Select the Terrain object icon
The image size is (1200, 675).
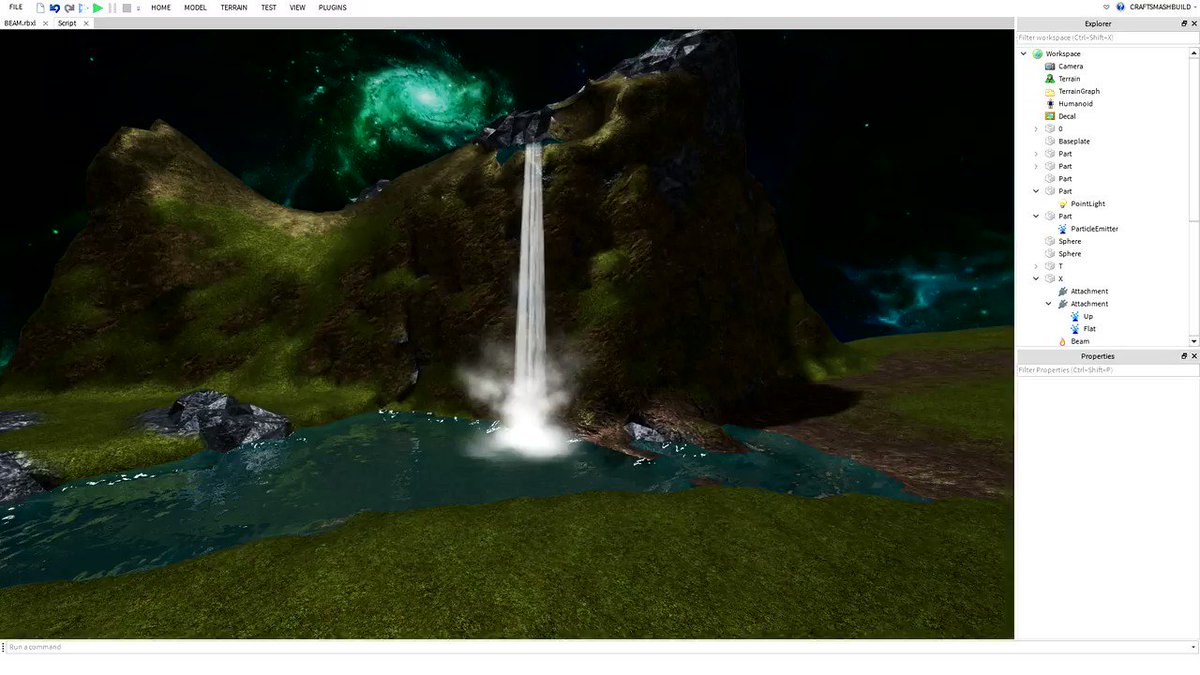[1049, 79]
